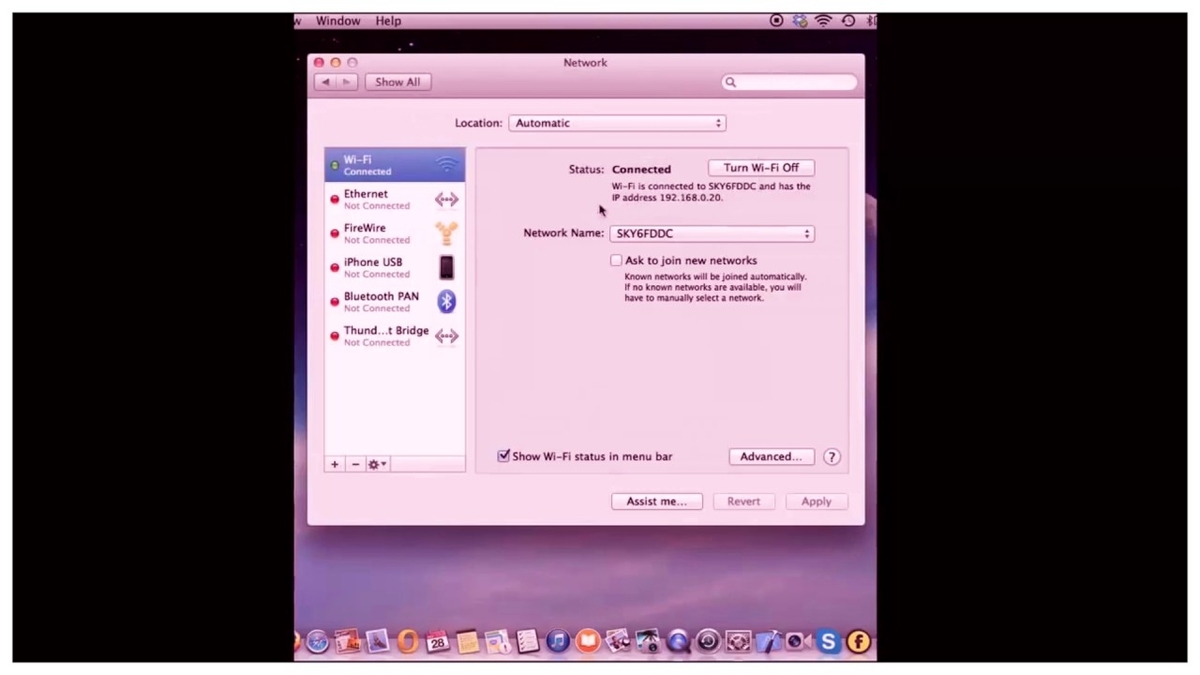Click the Wi-Fi status icon in menu bar
1200x675 pixels.
[822, 20]
